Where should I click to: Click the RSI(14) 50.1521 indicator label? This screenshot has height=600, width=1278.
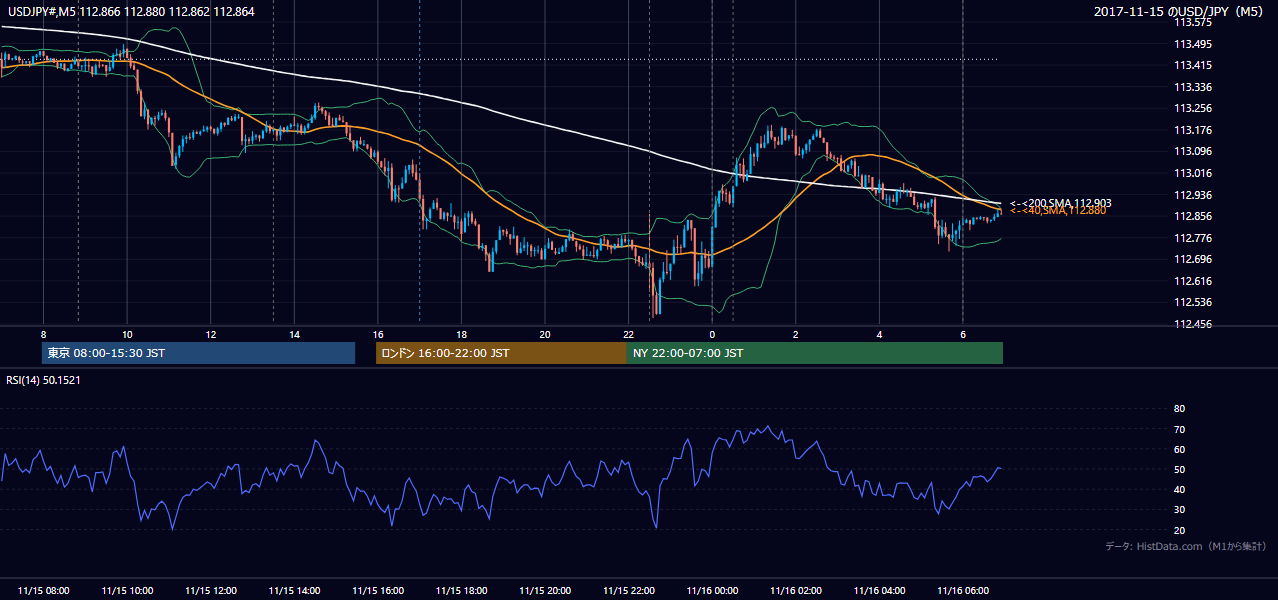point(43,380)
